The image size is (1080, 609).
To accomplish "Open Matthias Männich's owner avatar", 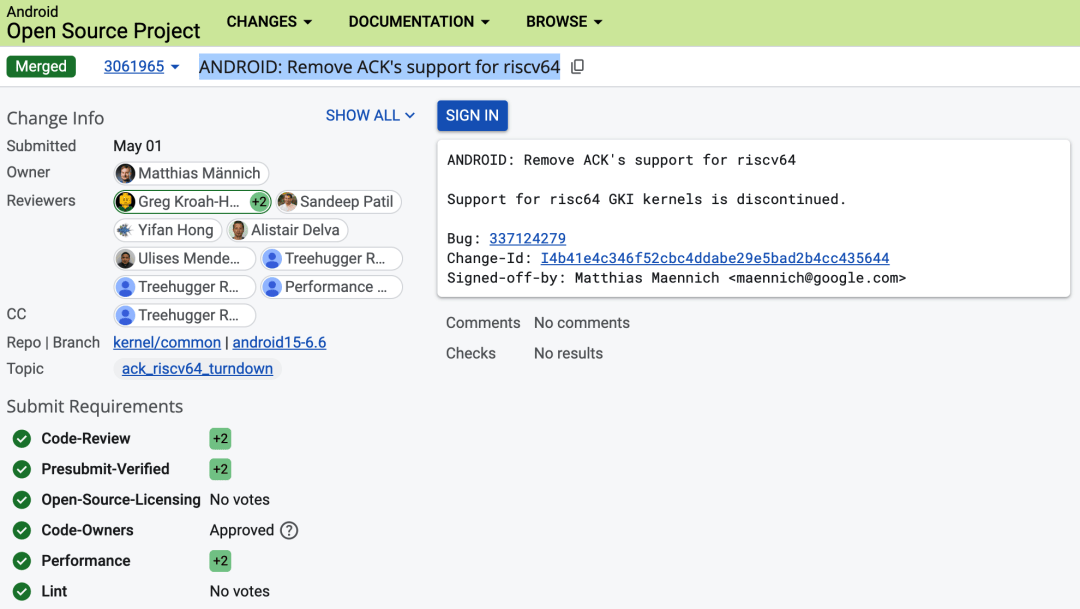I will pyautogui.click(x=125, y=174).
